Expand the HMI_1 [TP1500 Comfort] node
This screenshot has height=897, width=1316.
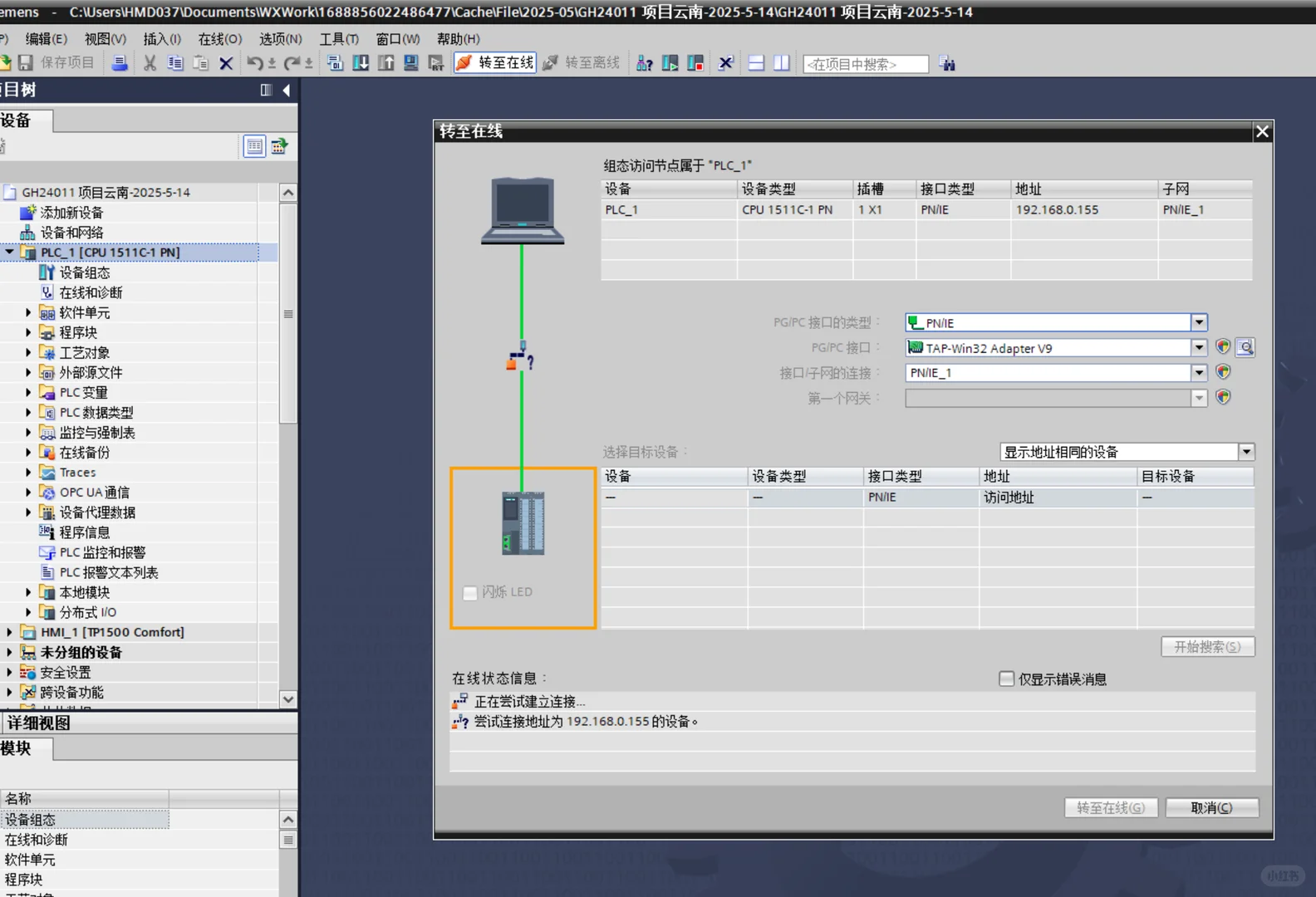tap(9, 632)
